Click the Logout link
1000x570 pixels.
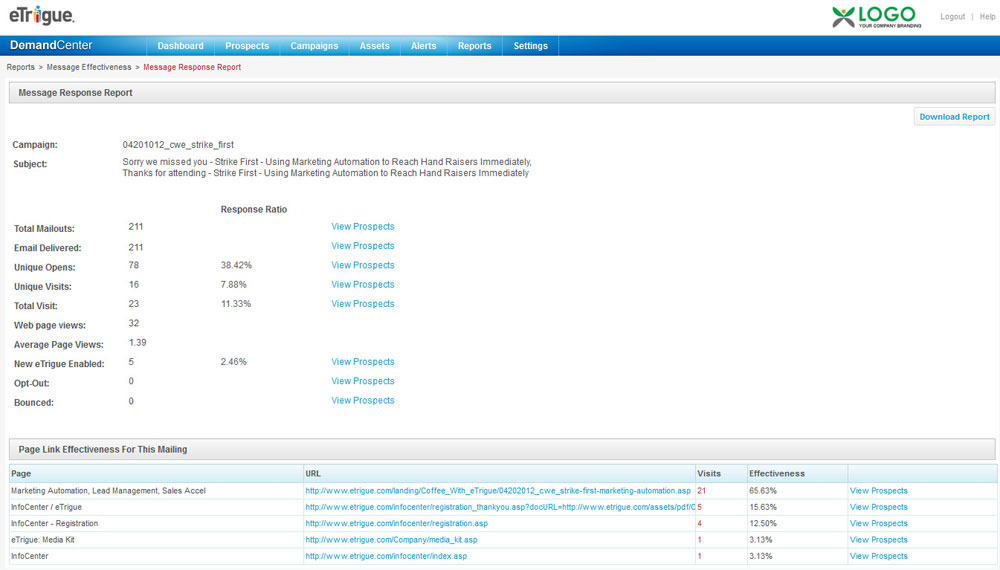click(x=952, y=17)
